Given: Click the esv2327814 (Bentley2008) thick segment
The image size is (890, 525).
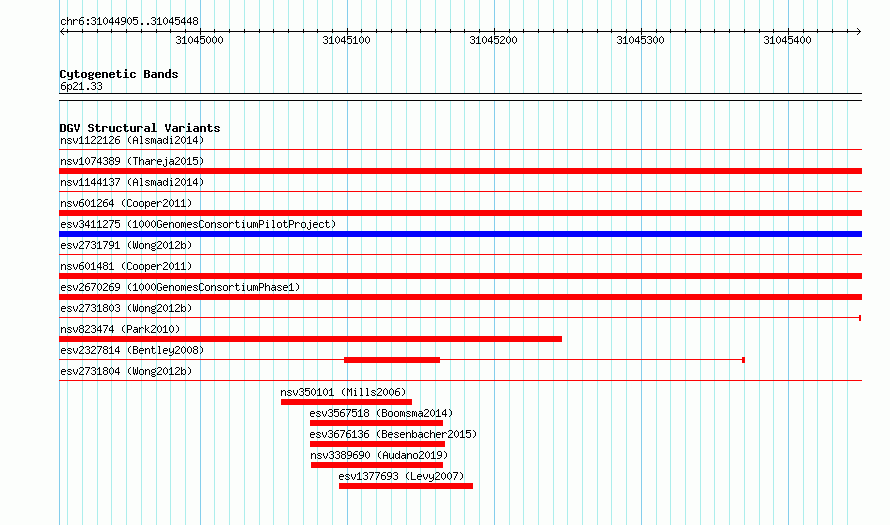Looking at the screenshot, I should click(x=392, y=360).
